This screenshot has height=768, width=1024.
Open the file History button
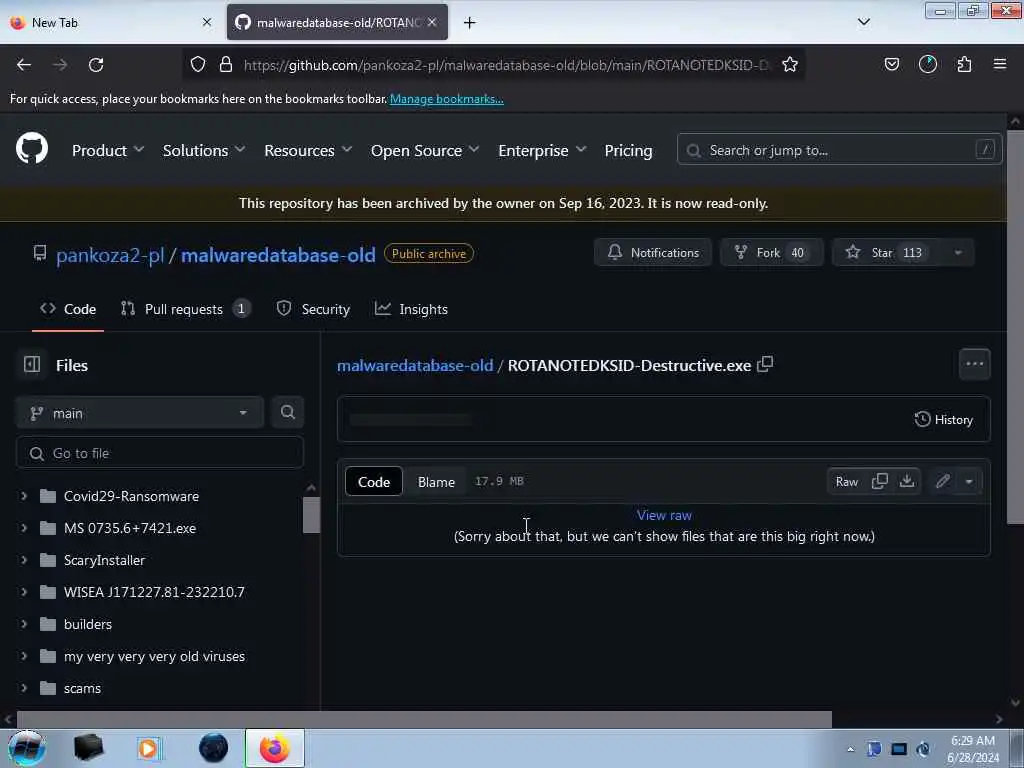click(944, 419)
